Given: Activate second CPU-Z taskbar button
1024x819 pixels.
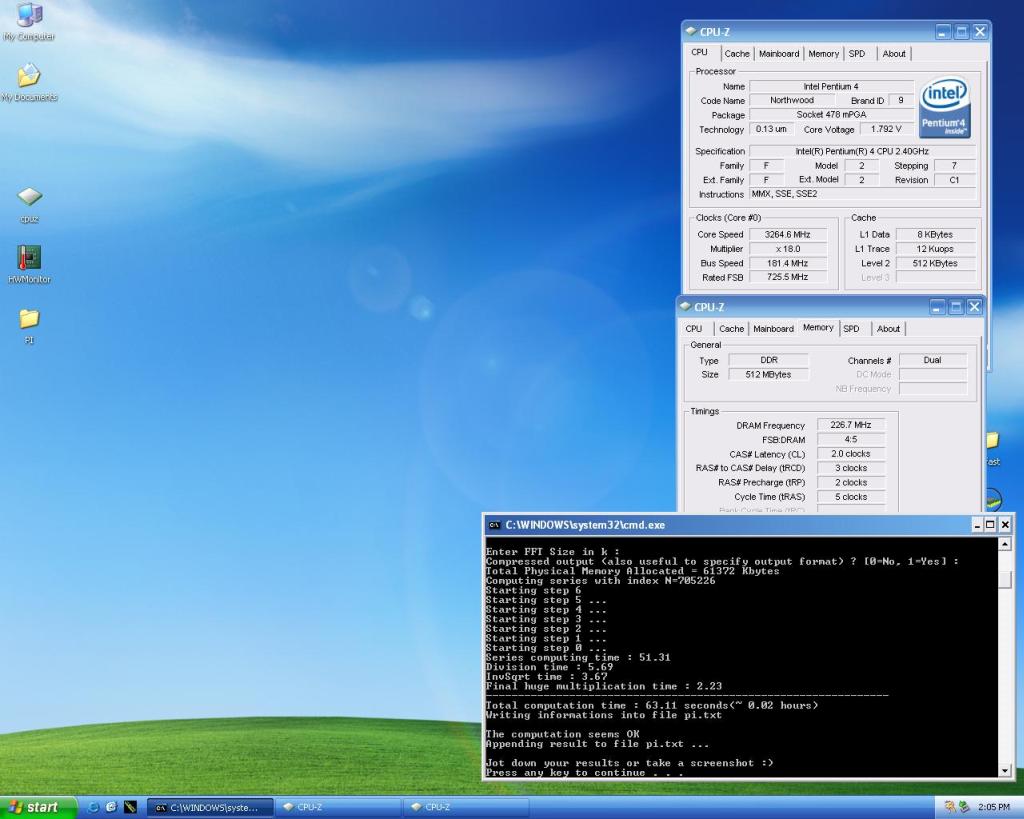Looking at the screenshot, I should tap(466, 808).
